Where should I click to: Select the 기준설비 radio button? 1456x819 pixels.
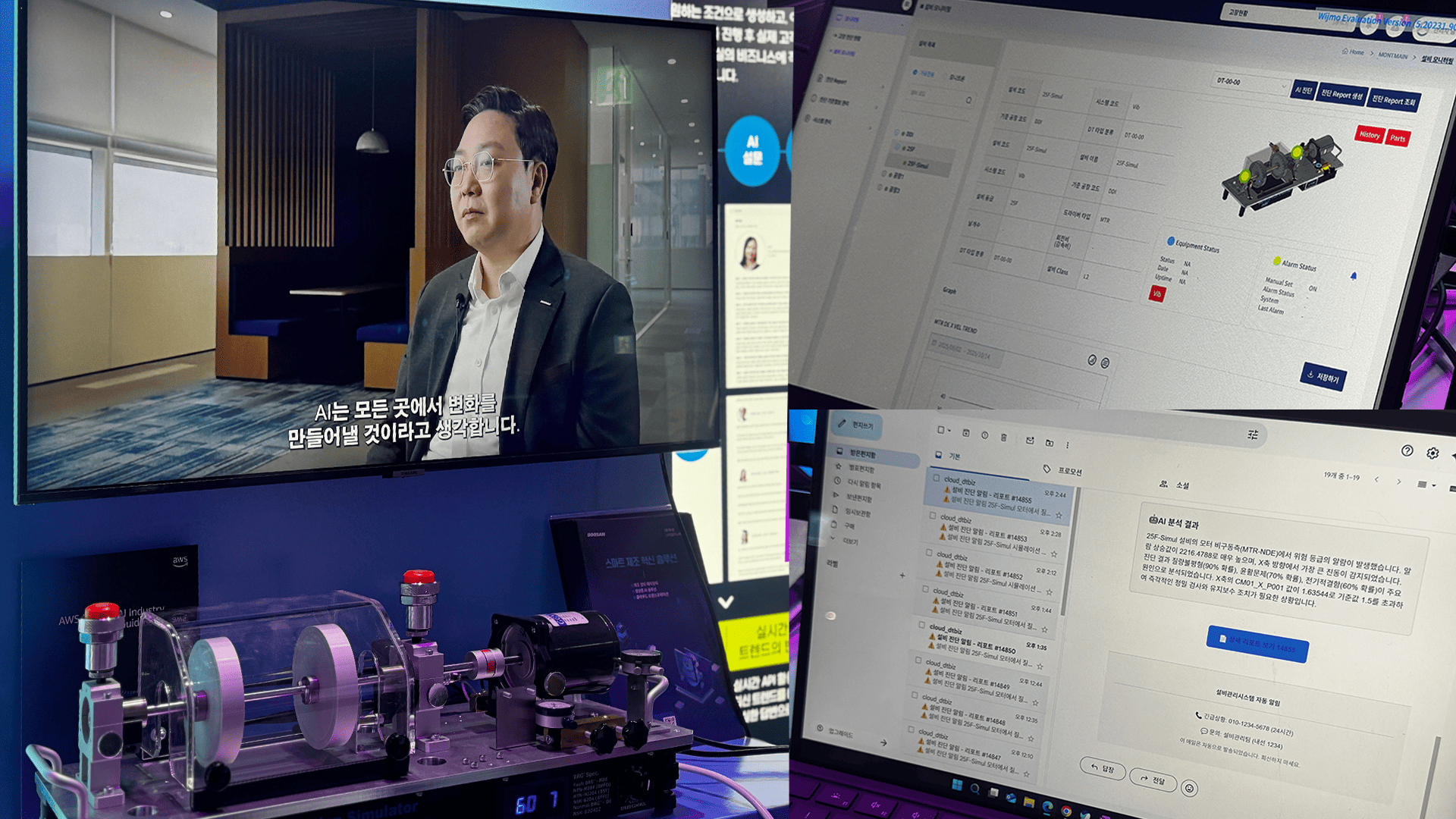click(915, 73)
